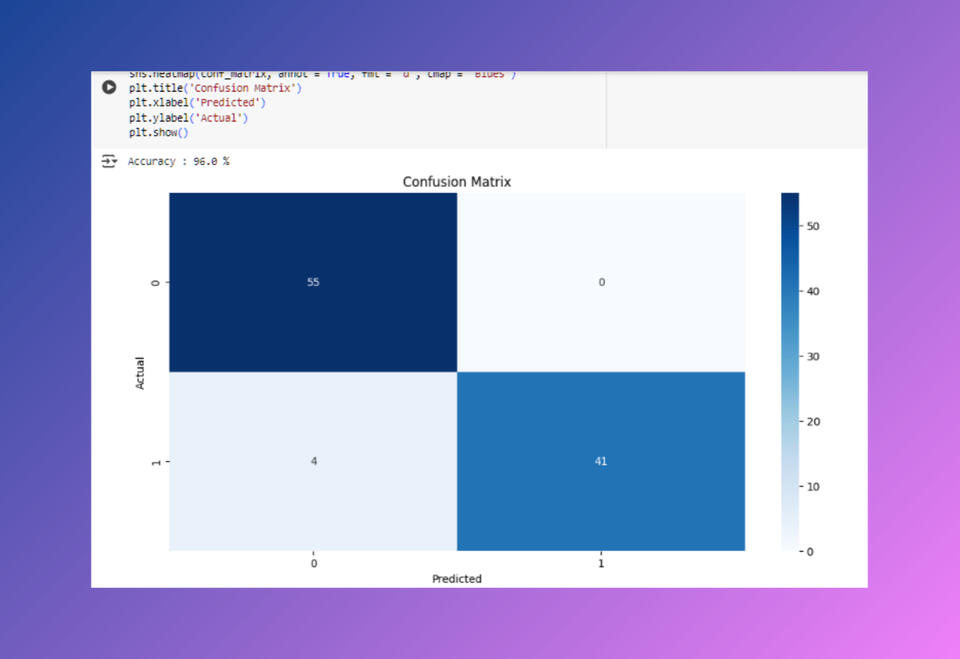The image size is (960, 659).
Task: Click the heatmap cell showing 0
Action: pyautogui.click(x=600, y=282)
